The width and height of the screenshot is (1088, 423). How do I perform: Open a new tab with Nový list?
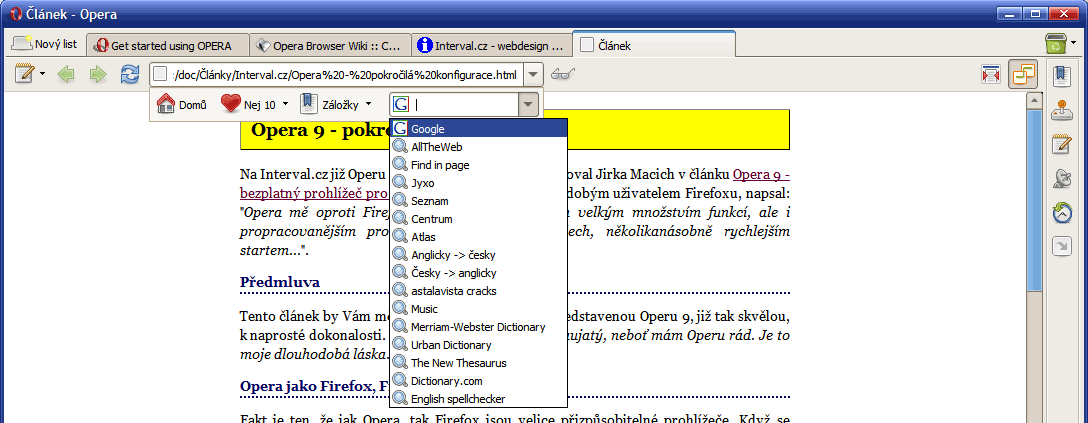44,44
